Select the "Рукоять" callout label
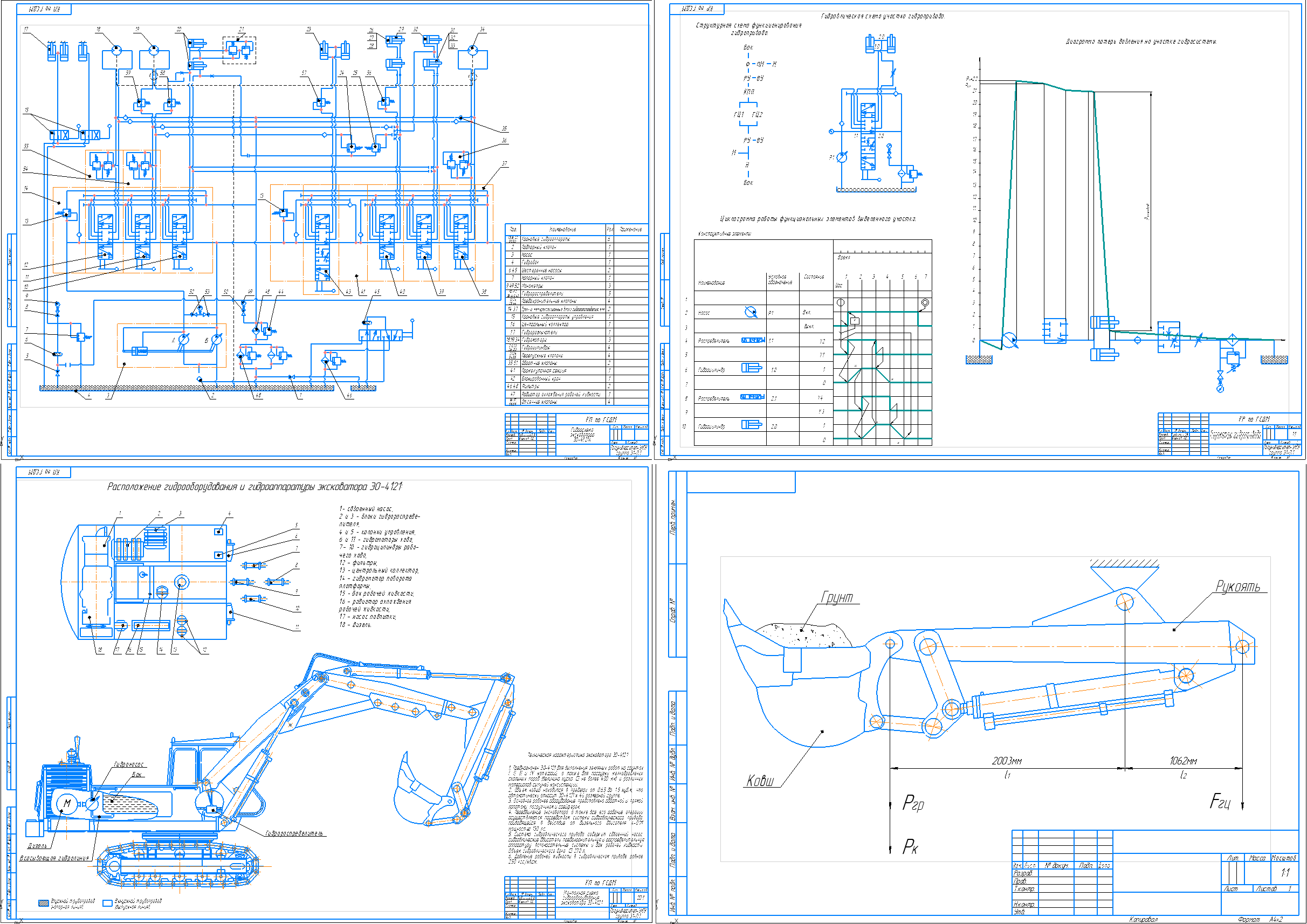The image size is (1307, 924). (x=1237, y=587)
